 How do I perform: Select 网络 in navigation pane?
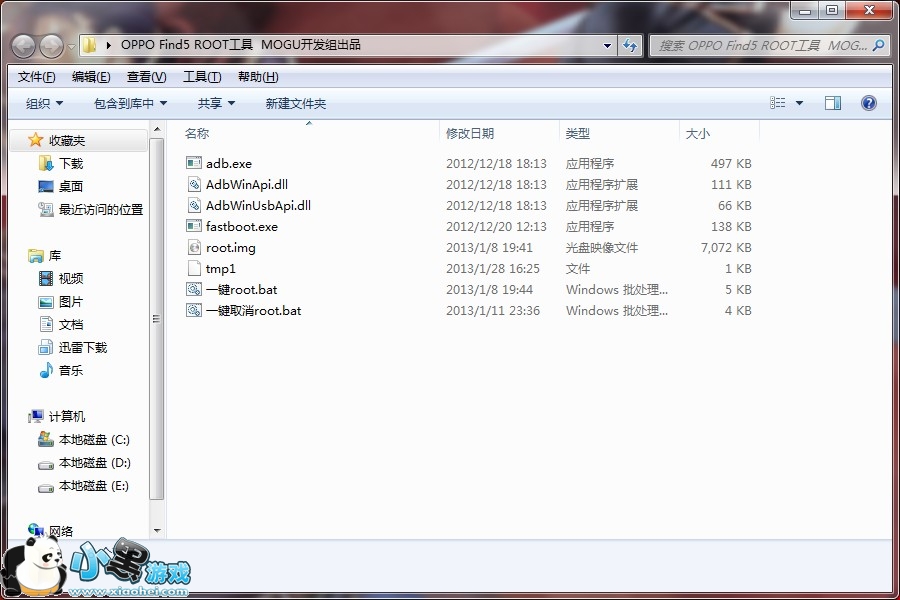pyautogui.click(x=61, y=531)
